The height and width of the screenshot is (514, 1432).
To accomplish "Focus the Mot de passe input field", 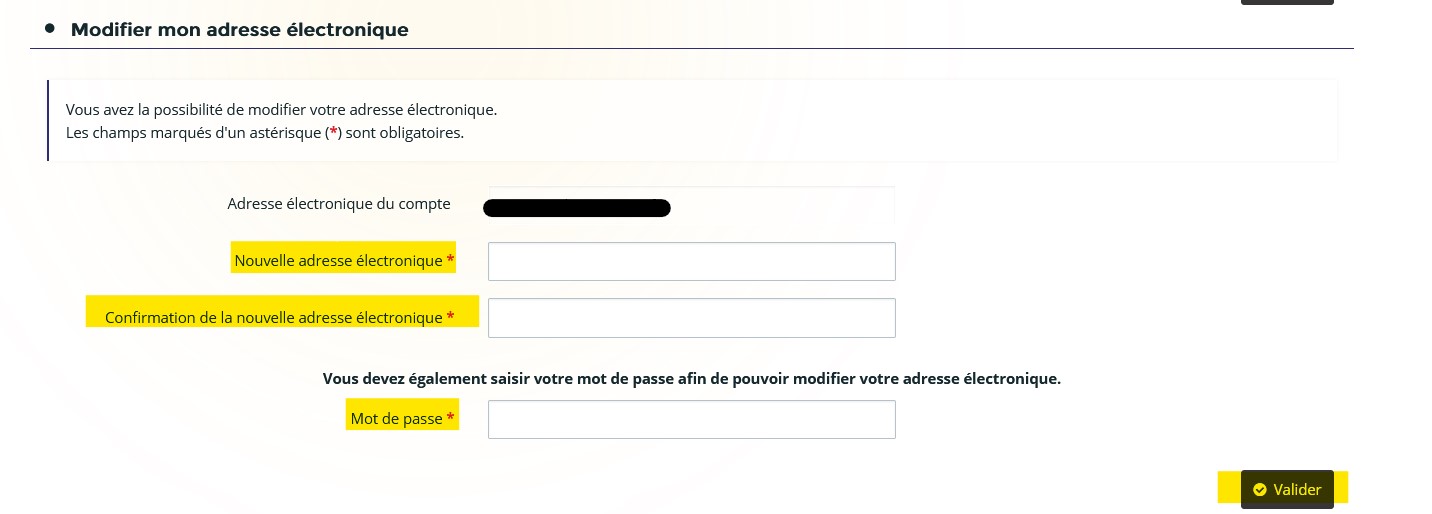I will (691, 419).
